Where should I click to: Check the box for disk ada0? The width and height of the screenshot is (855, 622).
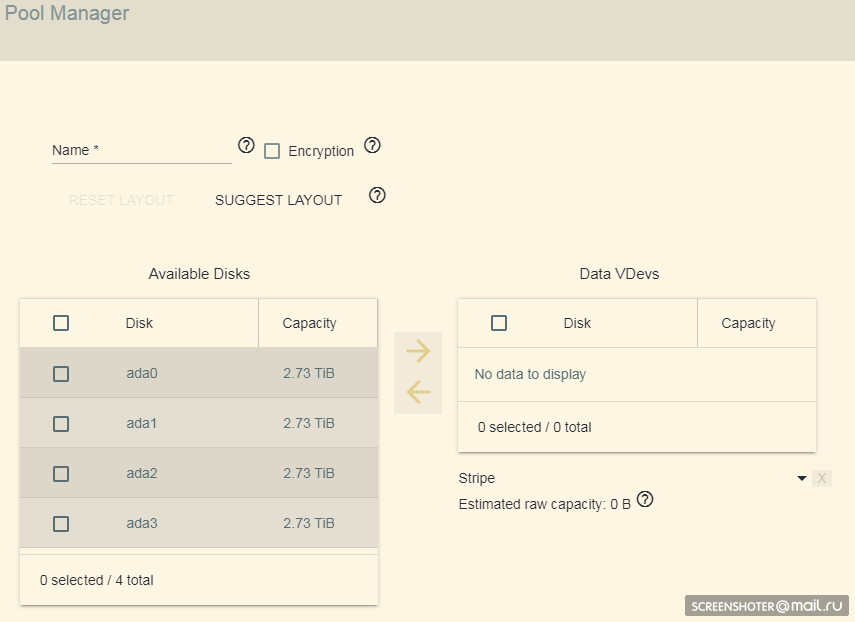point(61,374)
